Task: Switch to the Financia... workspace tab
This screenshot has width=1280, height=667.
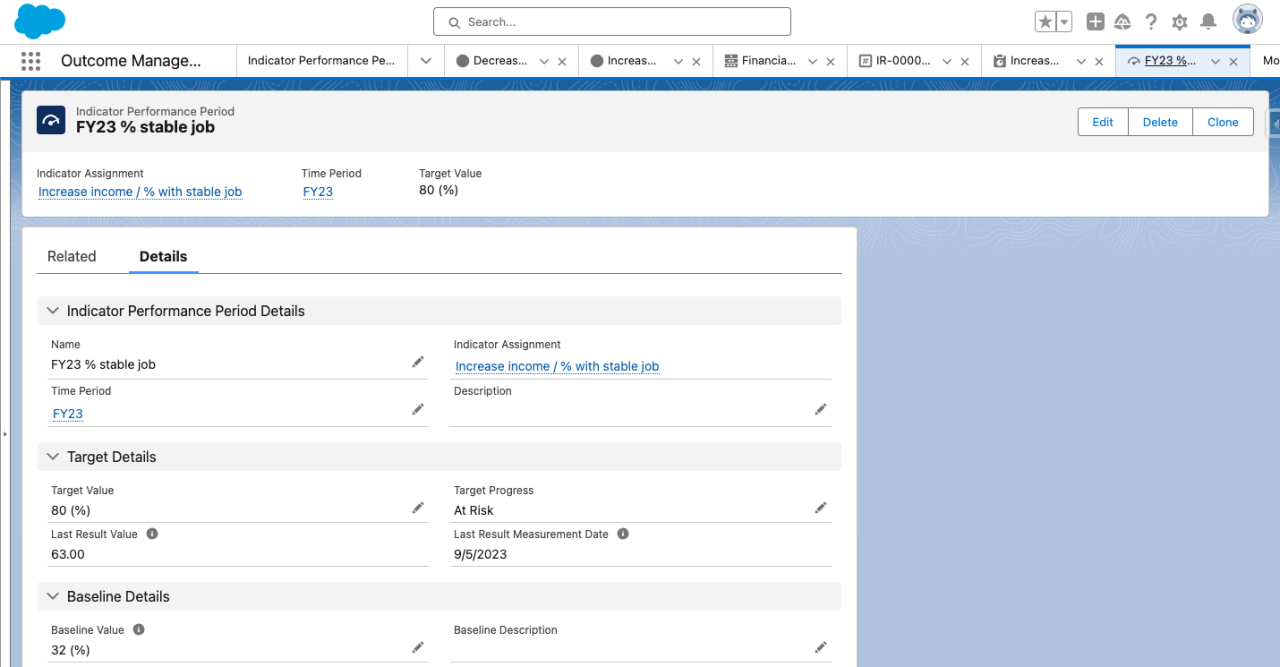Action: pos(760,61)
